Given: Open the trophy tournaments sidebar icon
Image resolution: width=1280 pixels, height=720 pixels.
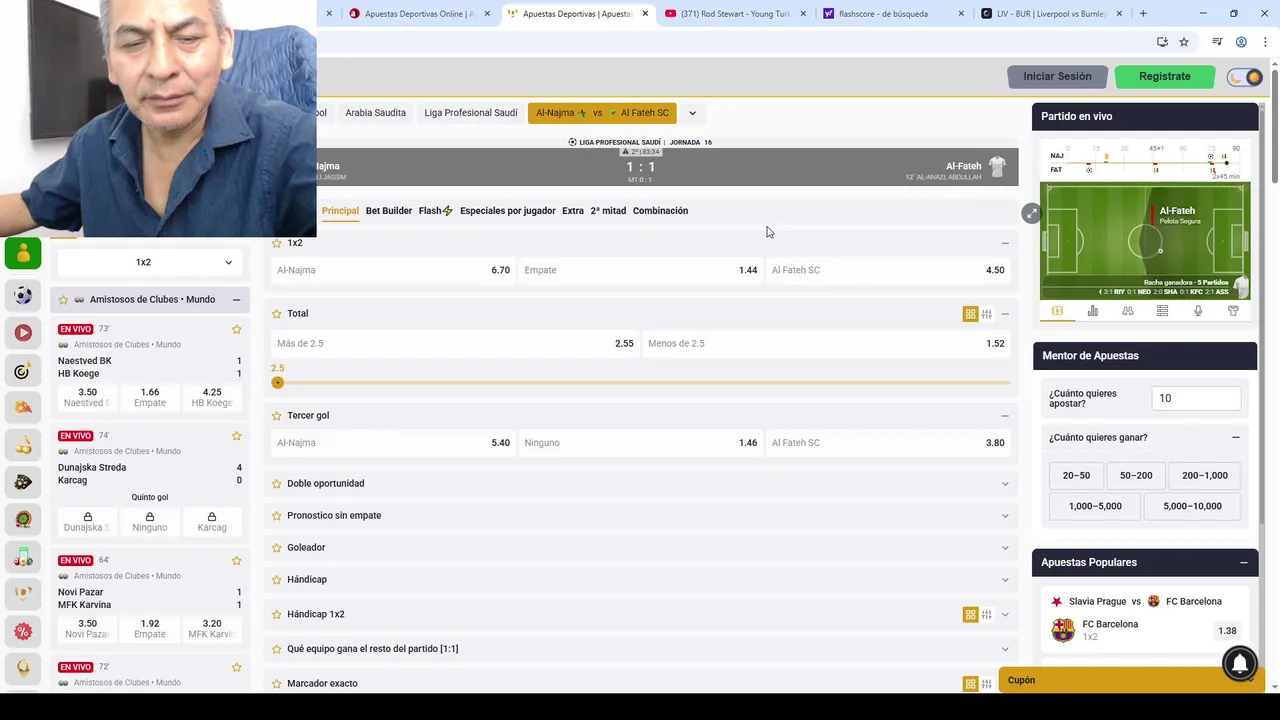Looking at the screenshot, I should coord(23,593).
